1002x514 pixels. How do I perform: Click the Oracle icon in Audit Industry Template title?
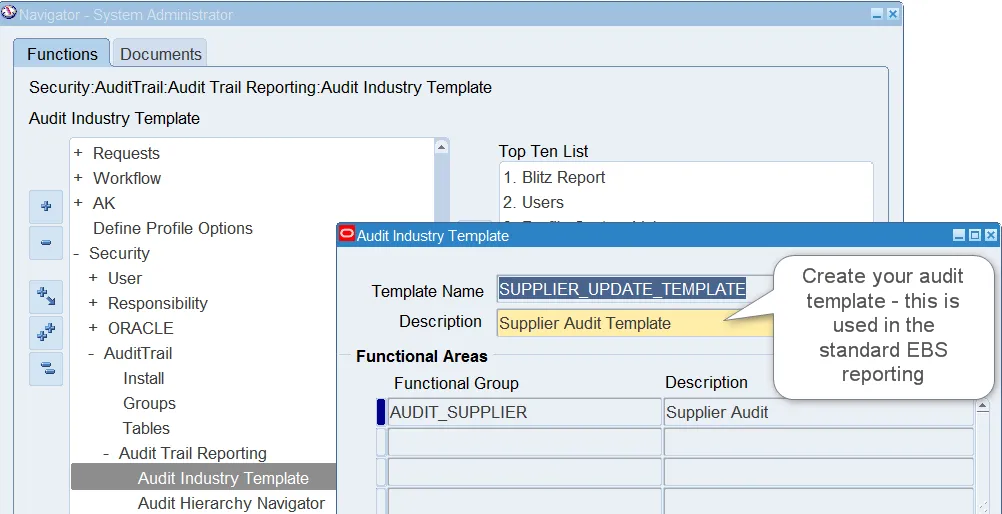coord(346,235)
